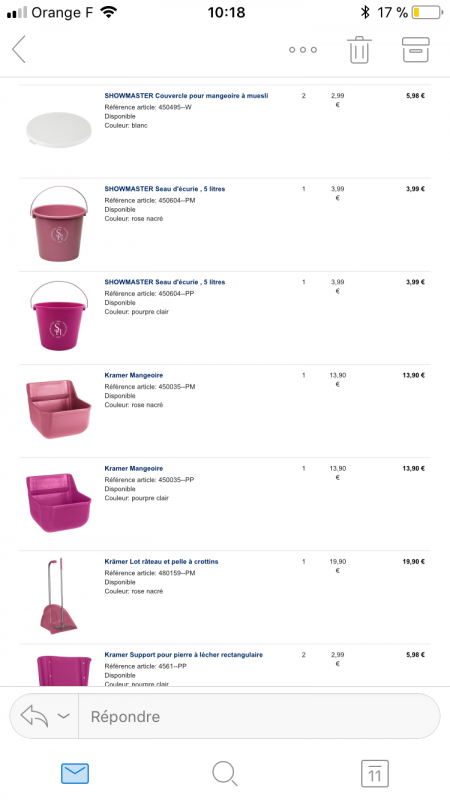Screen dimensions: 450x800
Task: Tap the purple bucket product image
Action: [59, 315]
